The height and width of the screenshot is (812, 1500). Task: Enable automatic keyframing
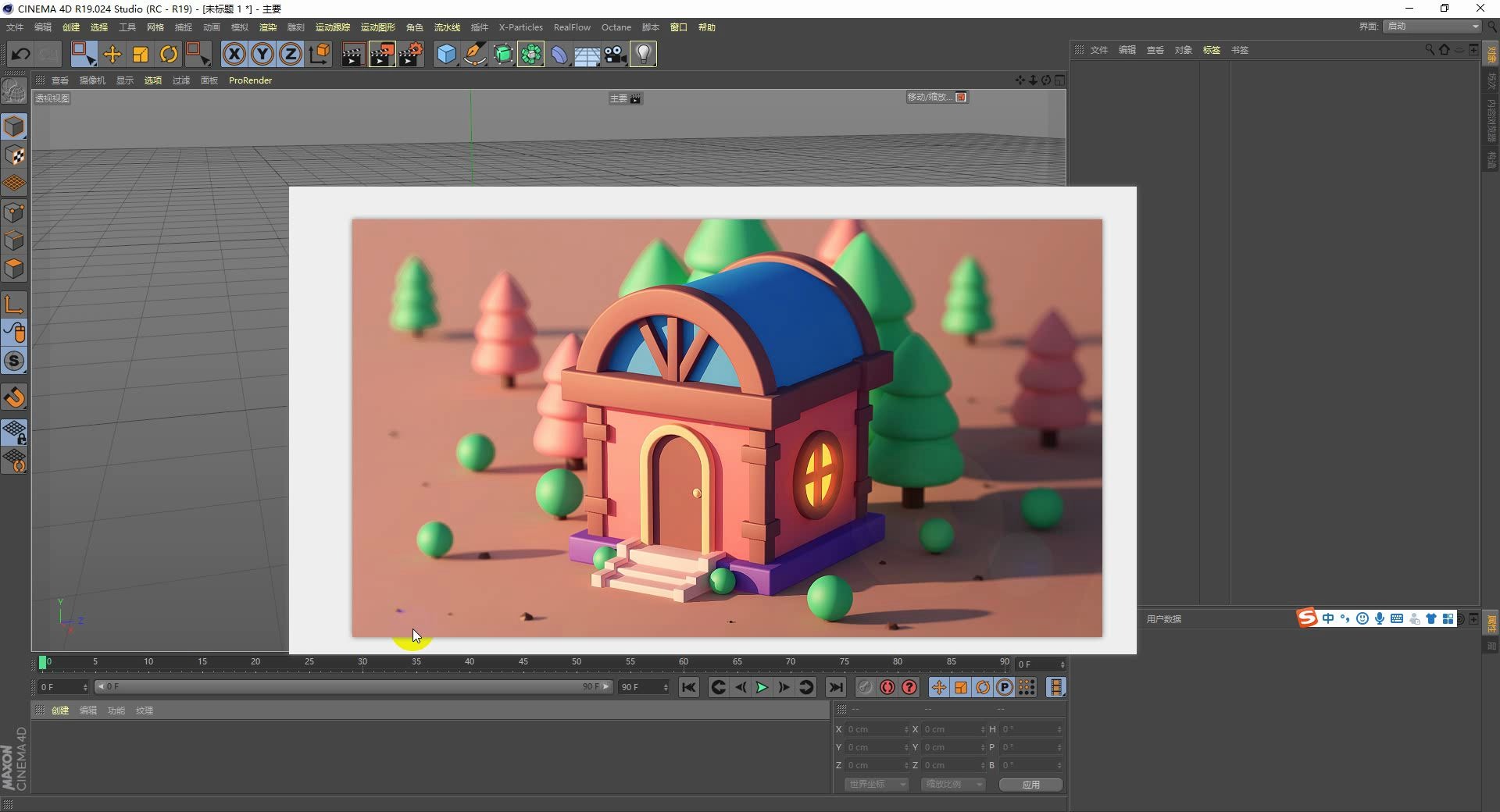pyautogui.click(x=887, y=687)
